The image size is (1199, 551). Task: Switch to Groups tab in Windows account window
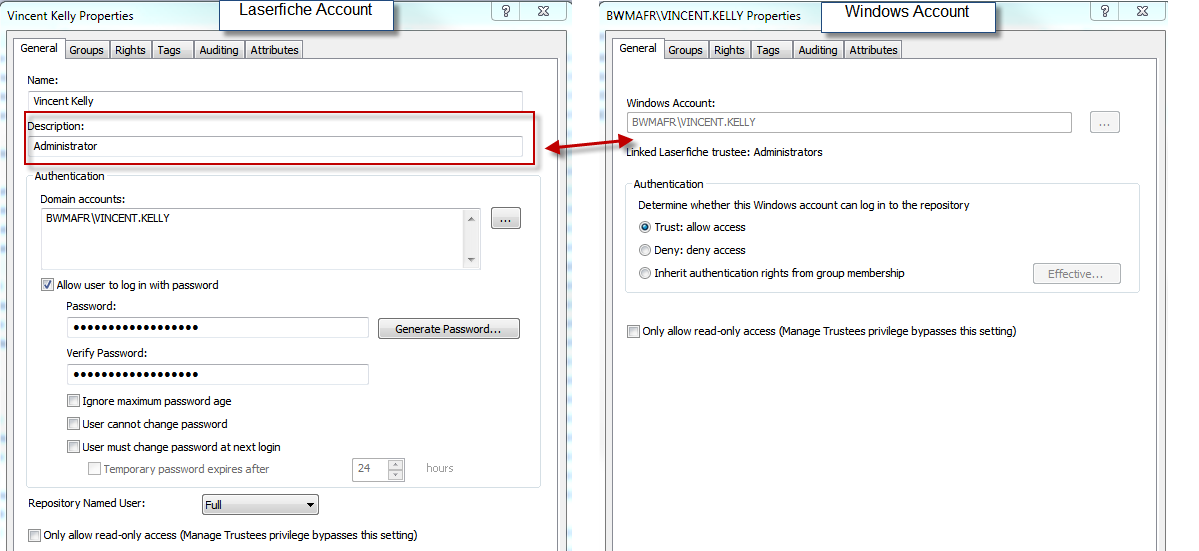[x=685, y=50]
